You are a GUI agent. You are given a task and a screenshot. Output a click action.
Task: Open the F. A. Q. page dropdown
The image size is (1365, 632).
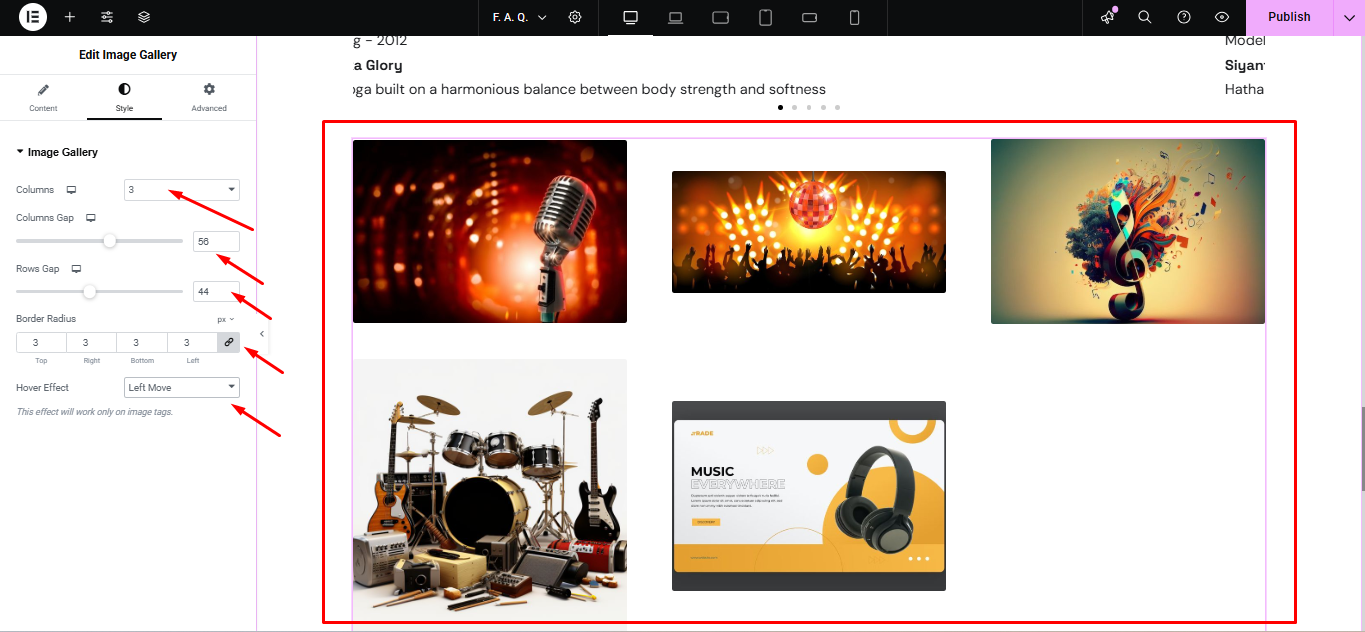click(519, 17)
